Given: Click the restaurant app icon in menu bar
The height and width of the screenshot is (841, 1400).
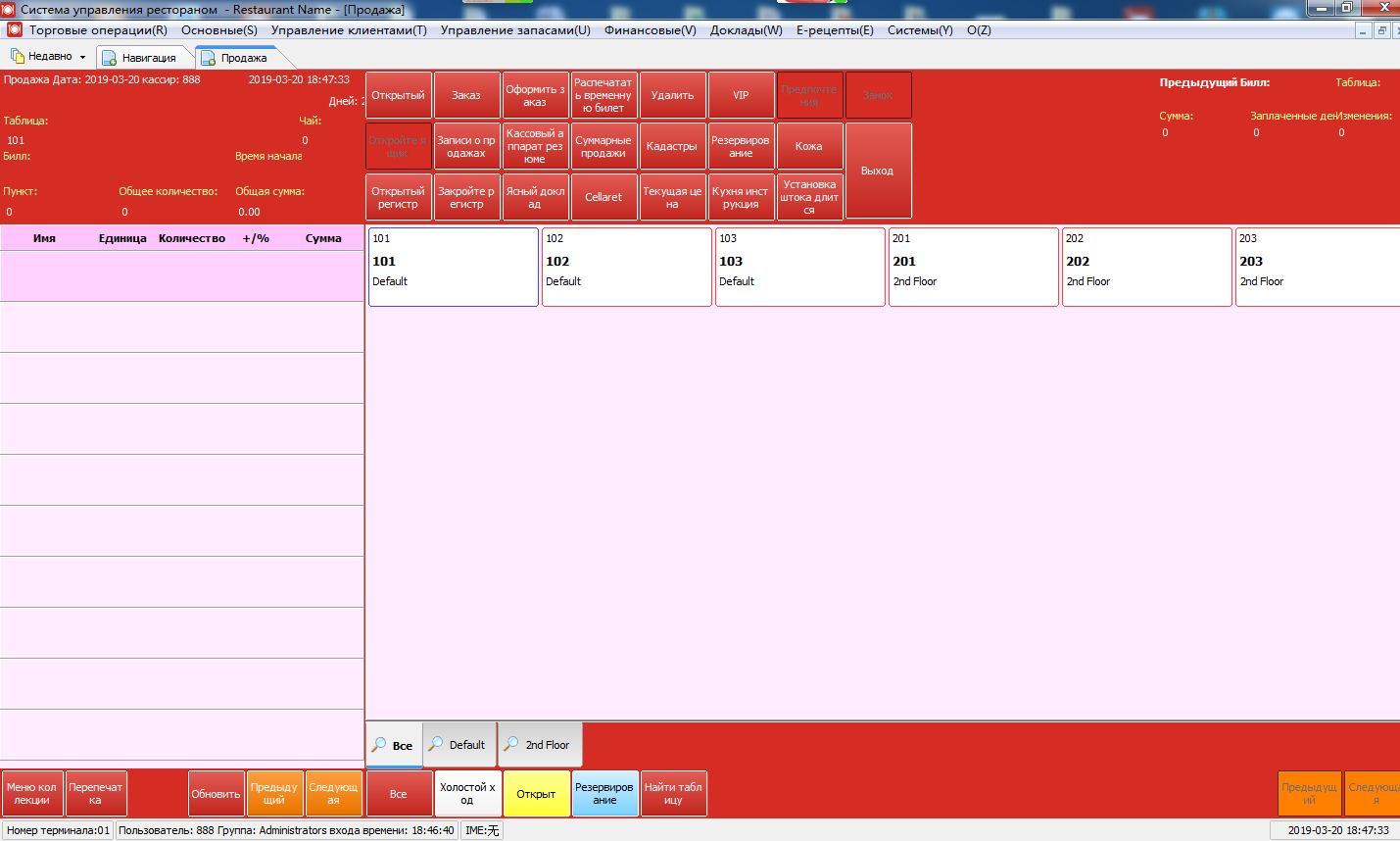Looking at the screenshot, I should (14, 30).
